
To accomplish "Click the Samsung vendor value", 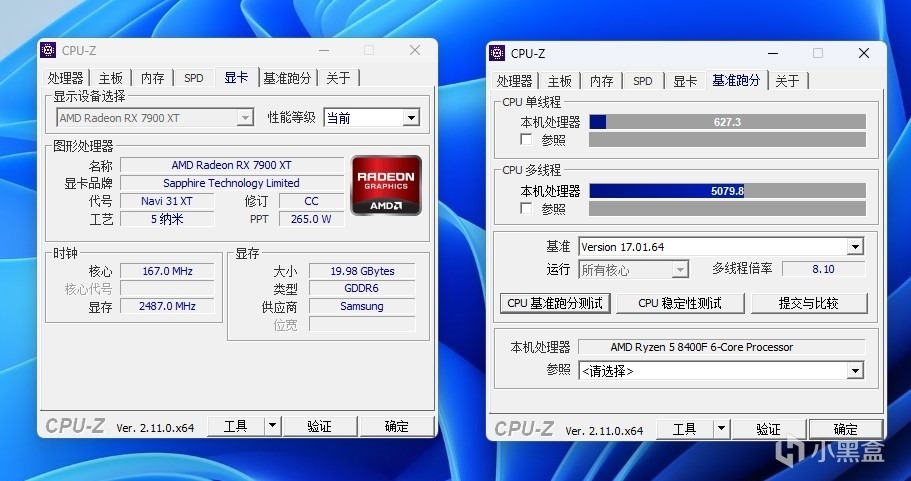I will click(362, 306).
